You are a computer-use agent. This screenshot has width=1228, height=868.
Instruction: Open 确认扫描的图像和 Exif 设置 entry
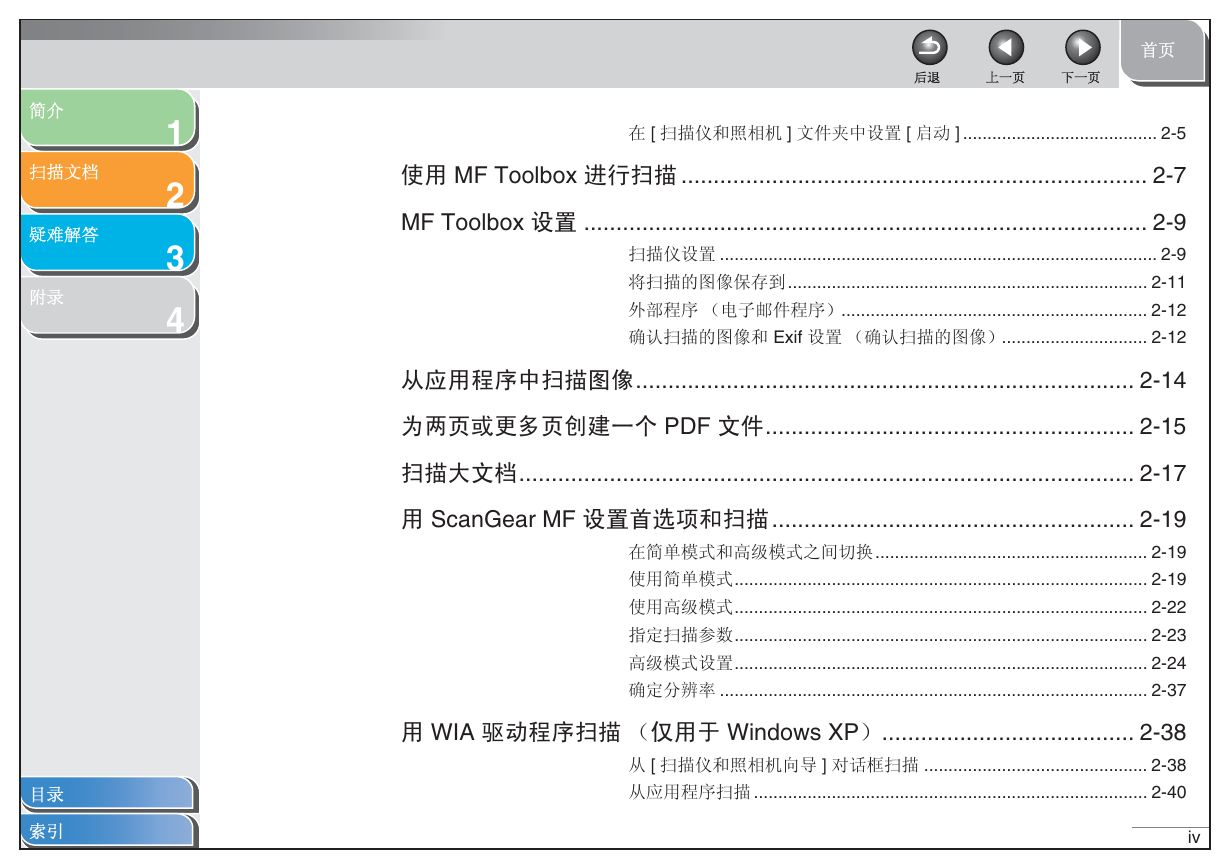907,337
